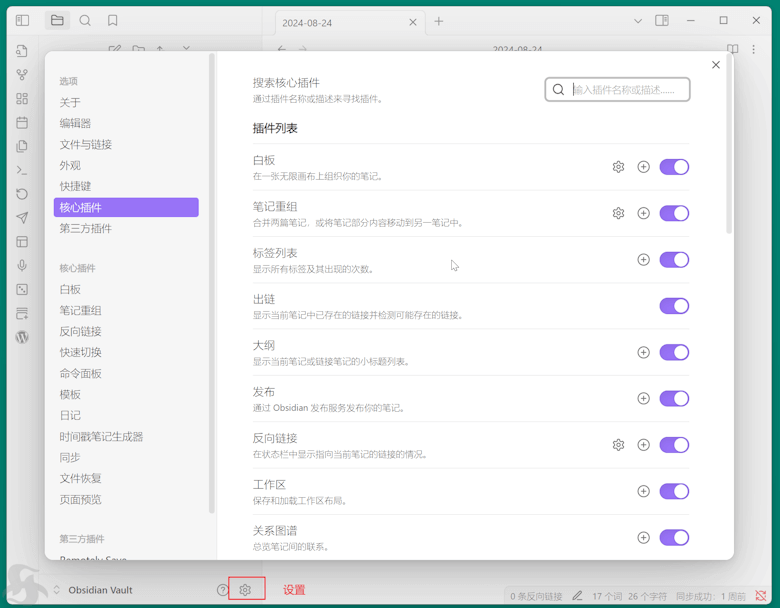Open settings gear for 白板 plugin
780x608 pixels.
click(x=618, y=167)
